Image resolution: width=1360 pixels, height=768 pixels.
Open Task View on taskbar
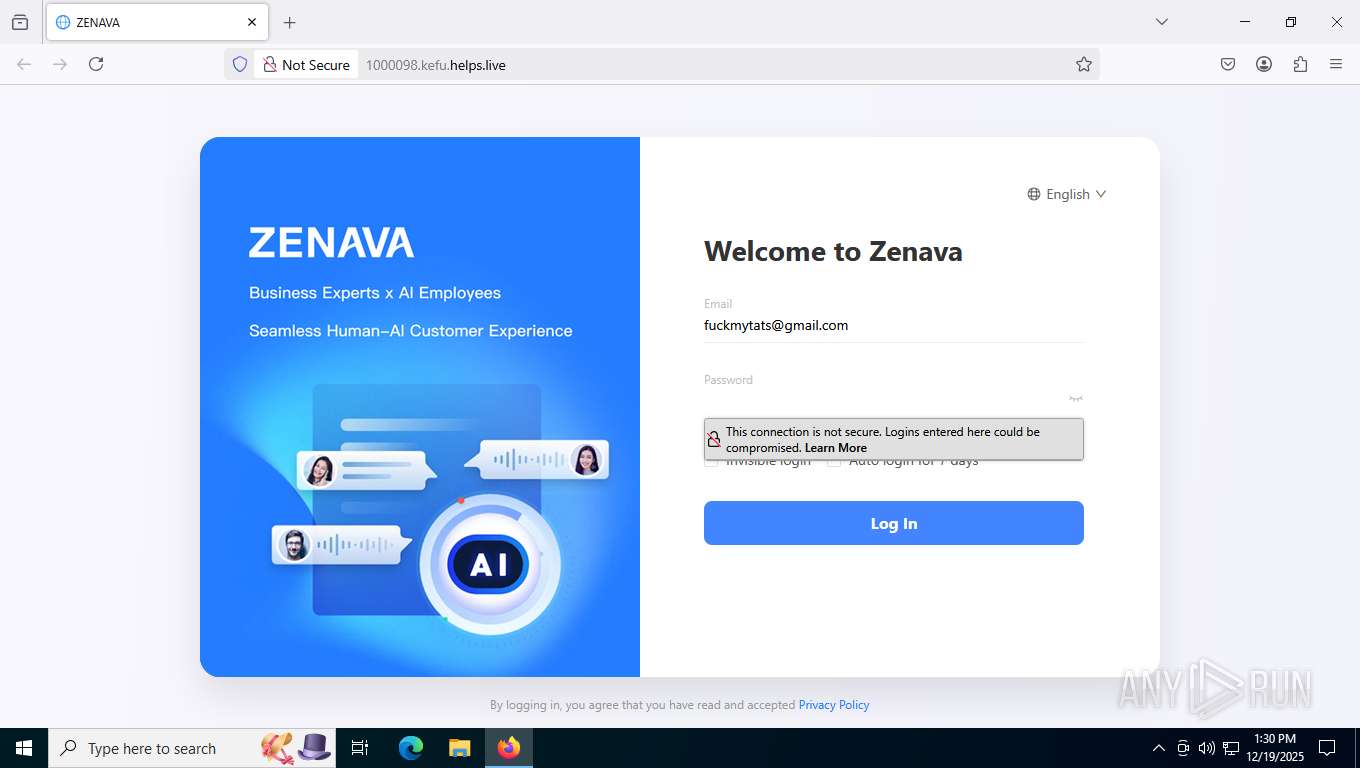(360, 748)
